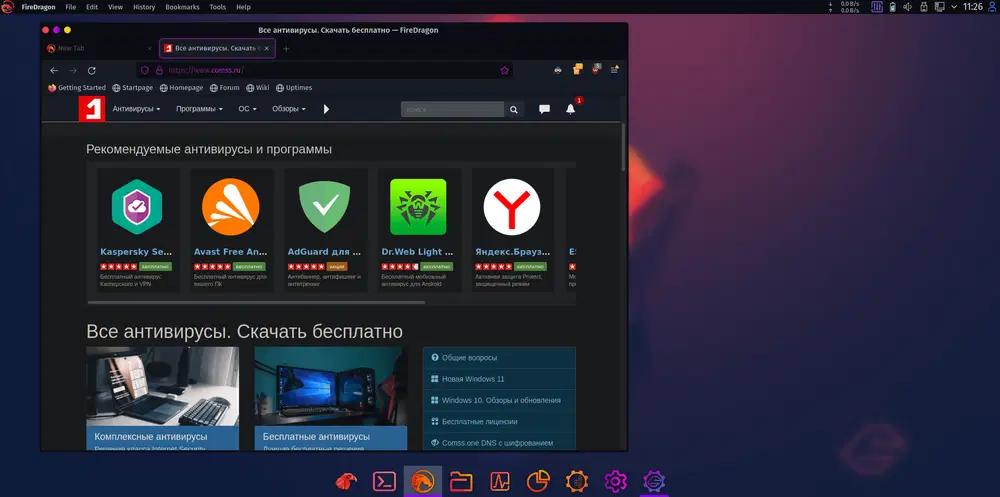Bookmark this page with the star icon

click(x=504, y=71)
